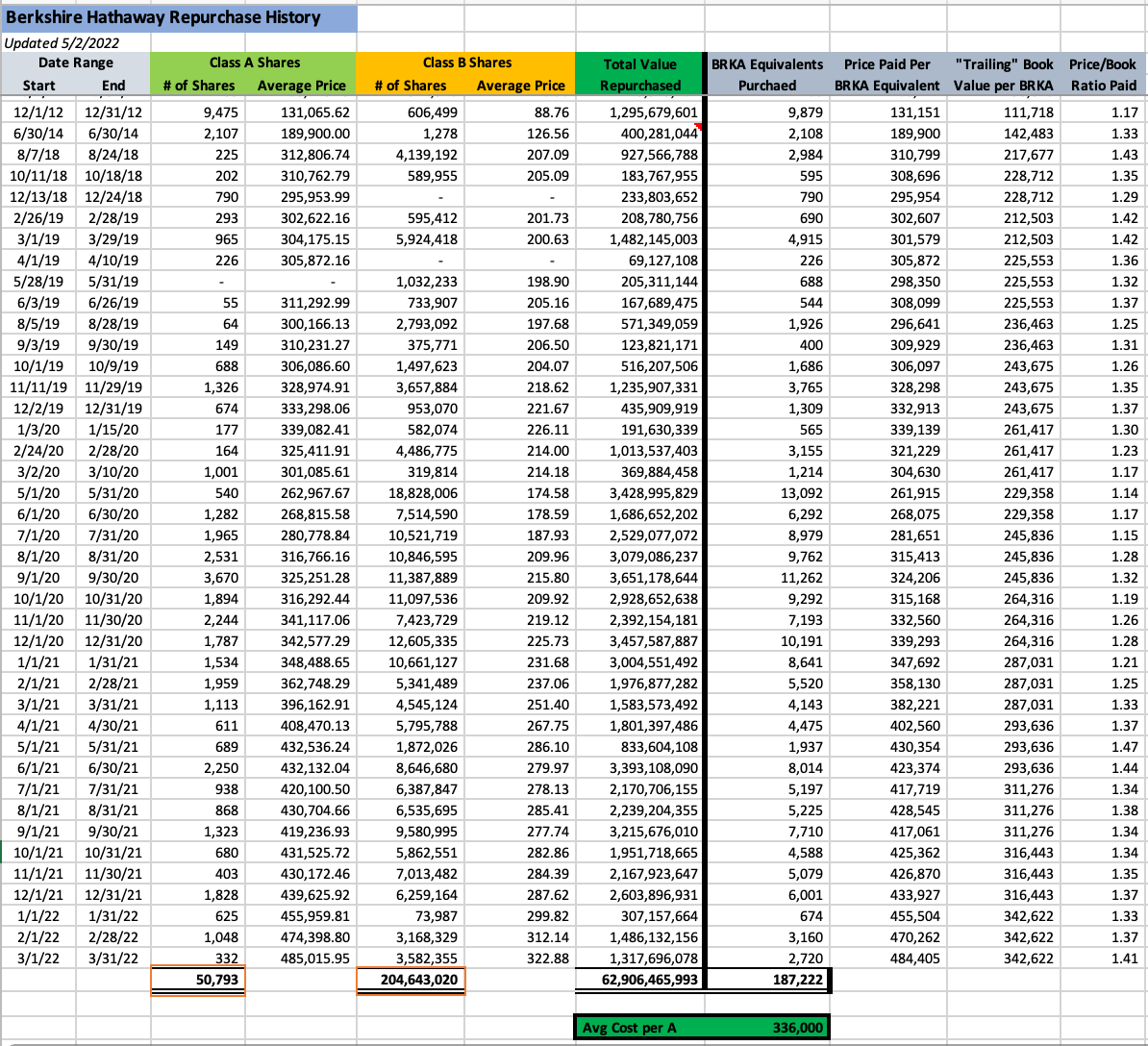The width and height of the screenshot is (1148, 1046).
Task: Select the Class B total cell 204,643,020
Action: [x=411, y=981]
